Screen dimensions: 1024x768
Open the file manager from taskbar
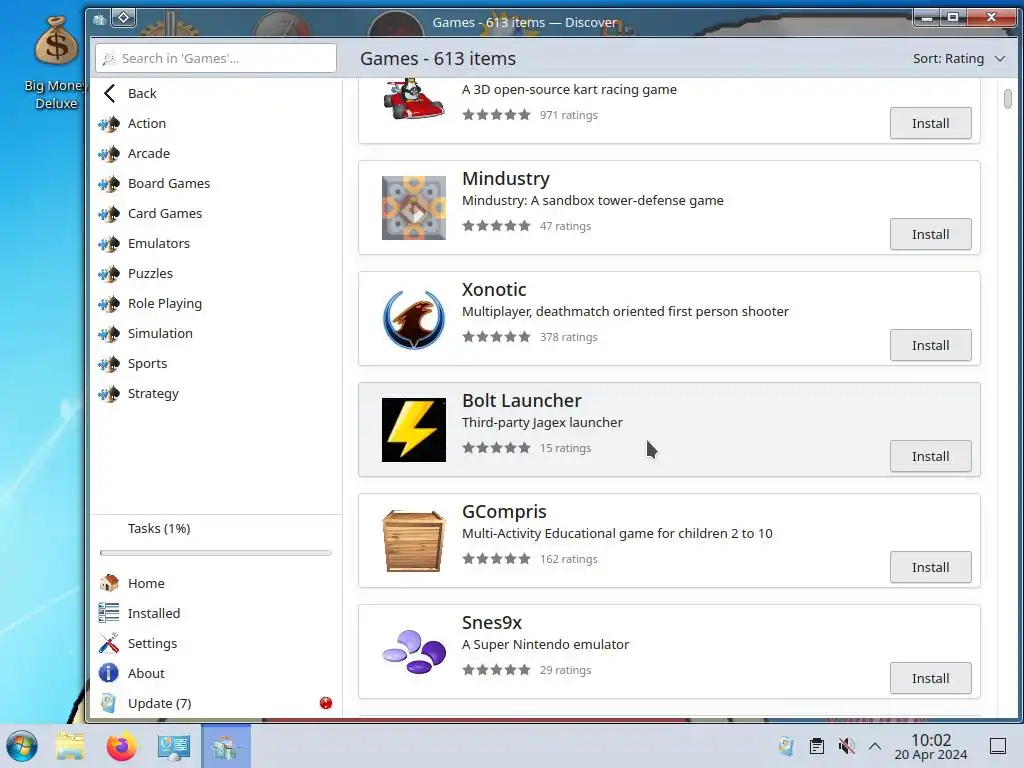70,746
